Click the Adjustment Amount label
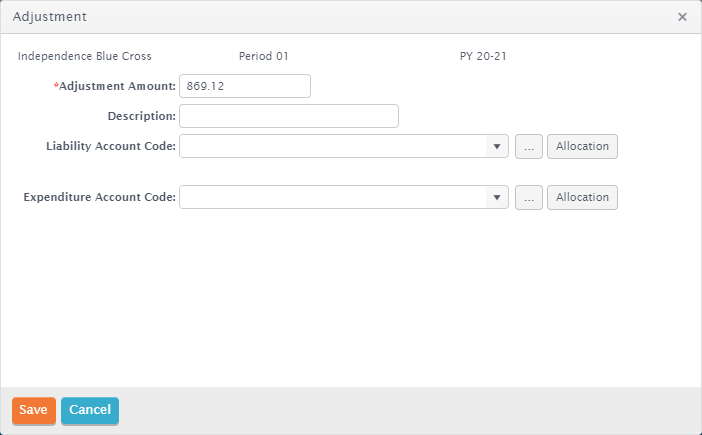702x435 pixels. click(115, 86)
